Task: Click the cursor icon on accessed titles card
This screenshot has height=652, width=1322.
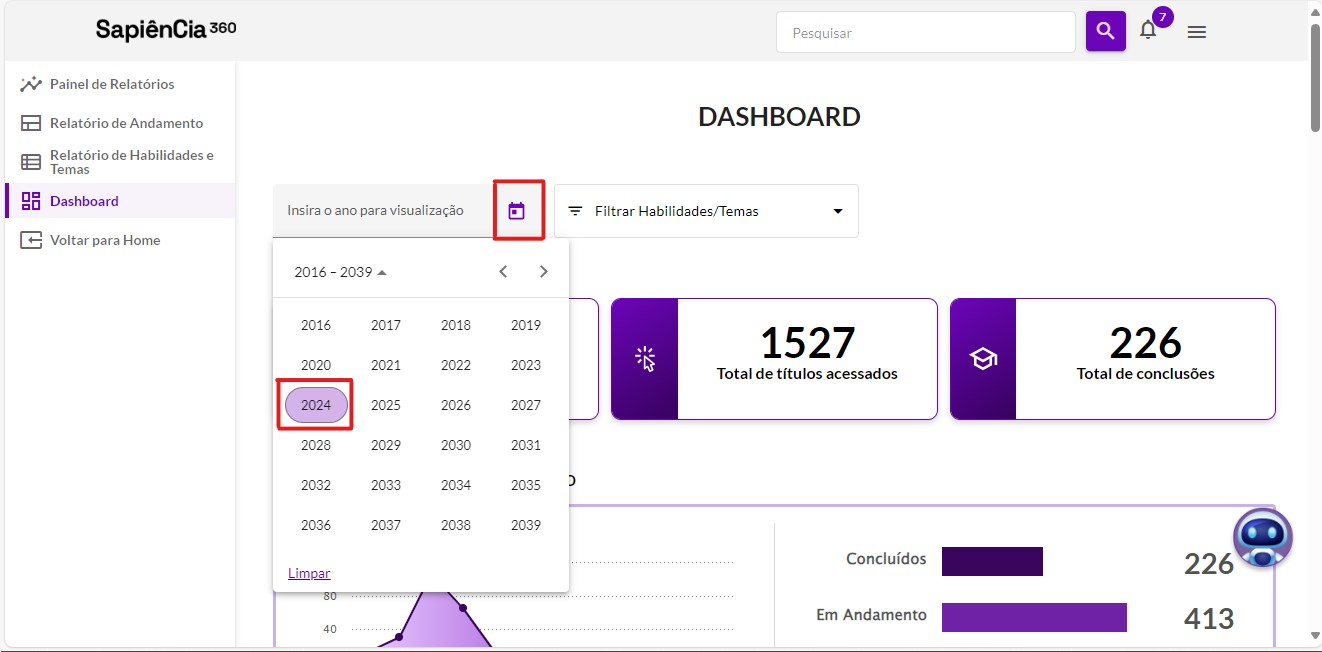Action: (645, 359)
